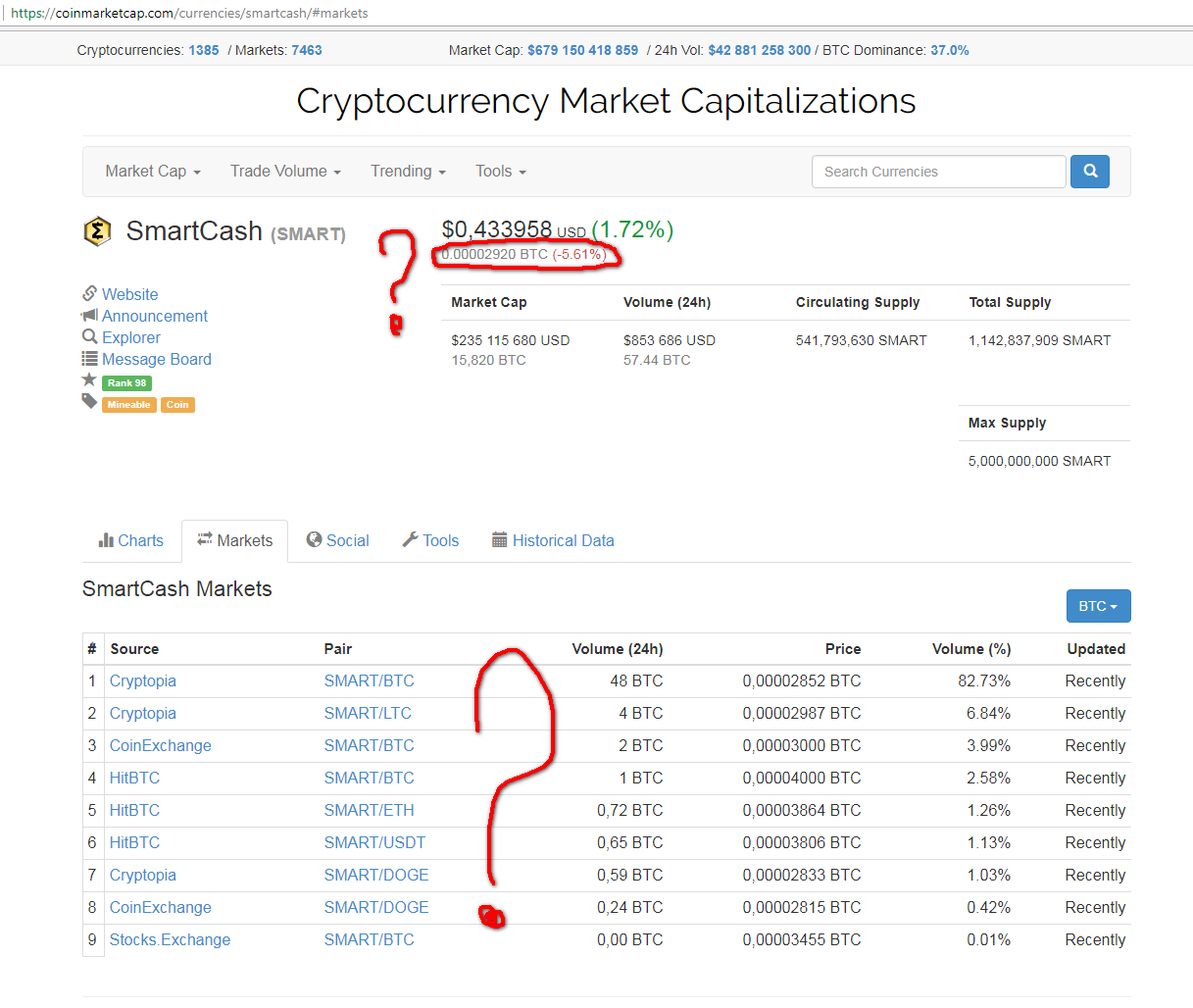Click the Mineable tag
1193x1008 pixels.
tap(128, 405)
